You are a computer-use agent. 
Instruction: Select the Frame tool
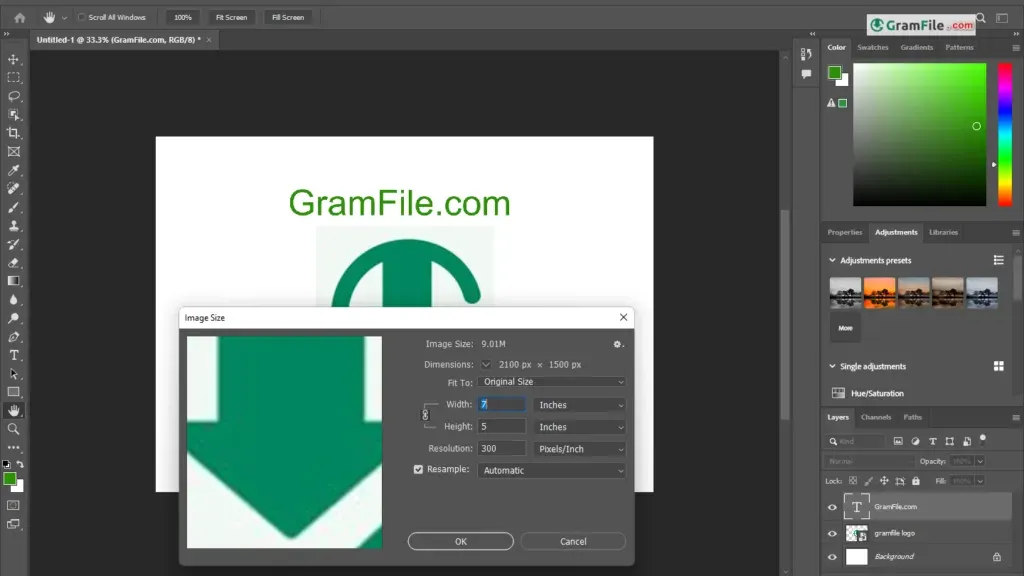14,152
